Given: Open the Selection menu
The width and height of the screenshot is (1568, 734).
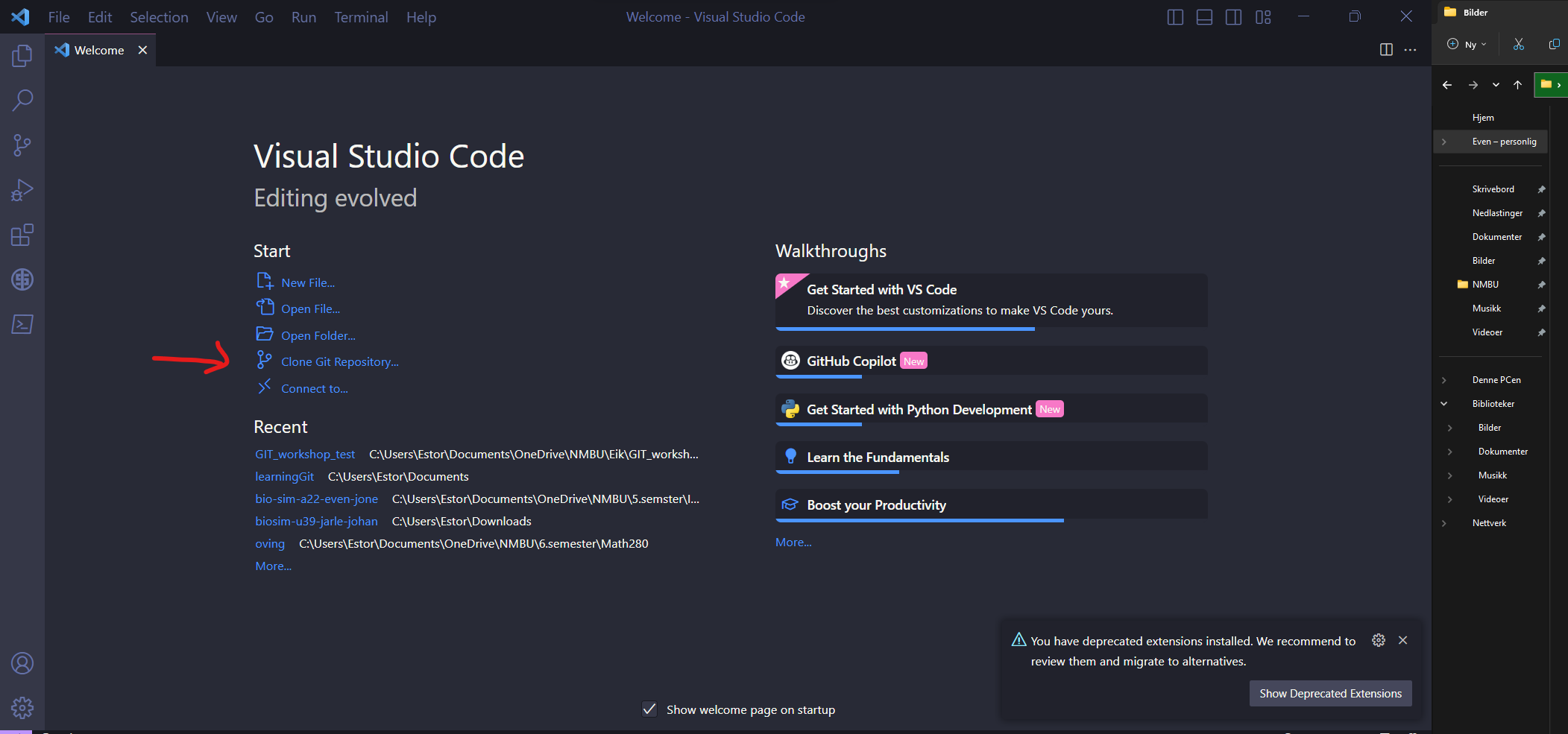Looking at the screenshot, I should point(159,17).
